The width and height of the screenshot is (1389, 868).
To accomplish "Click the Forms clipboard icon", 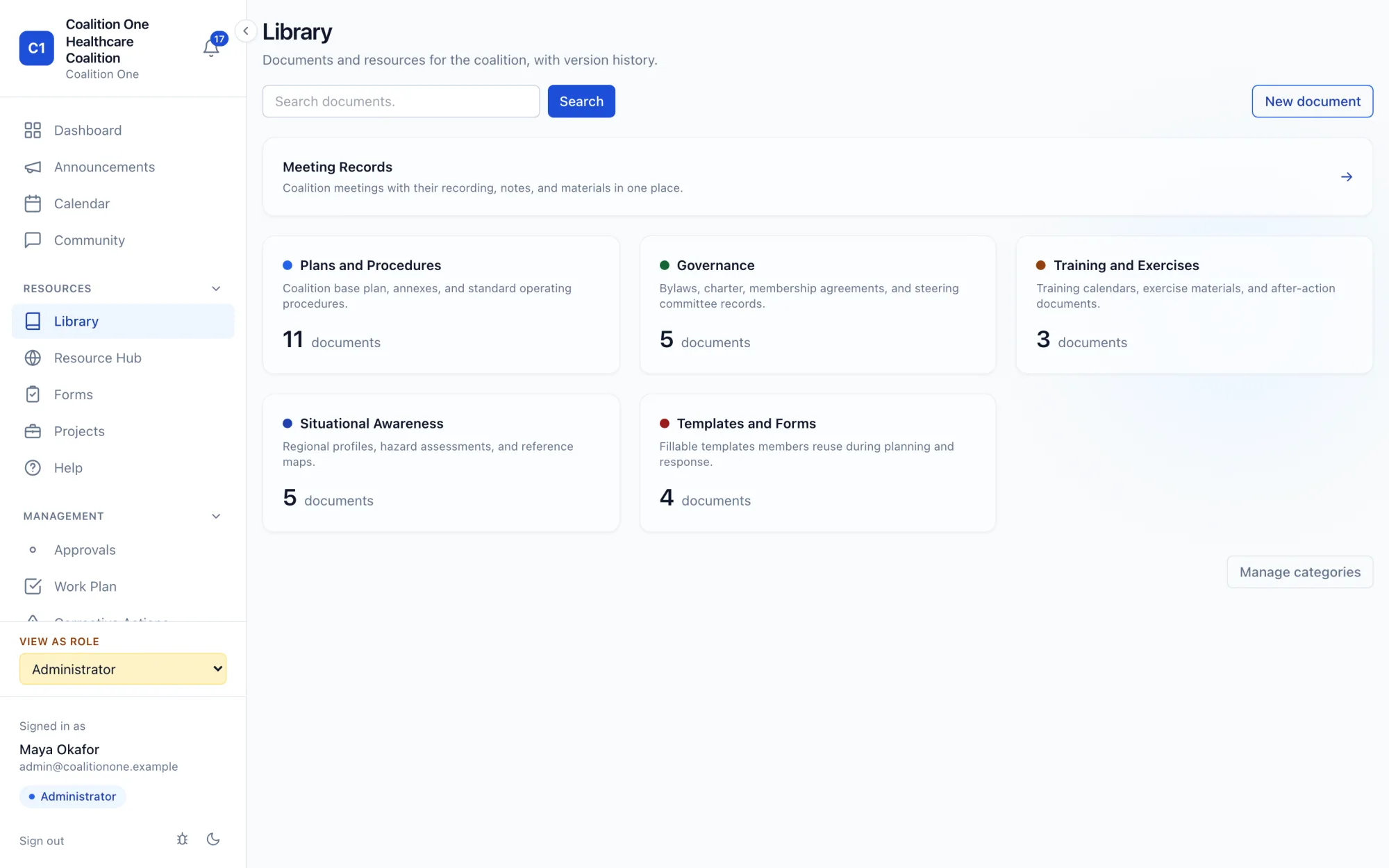I will 33,394.
